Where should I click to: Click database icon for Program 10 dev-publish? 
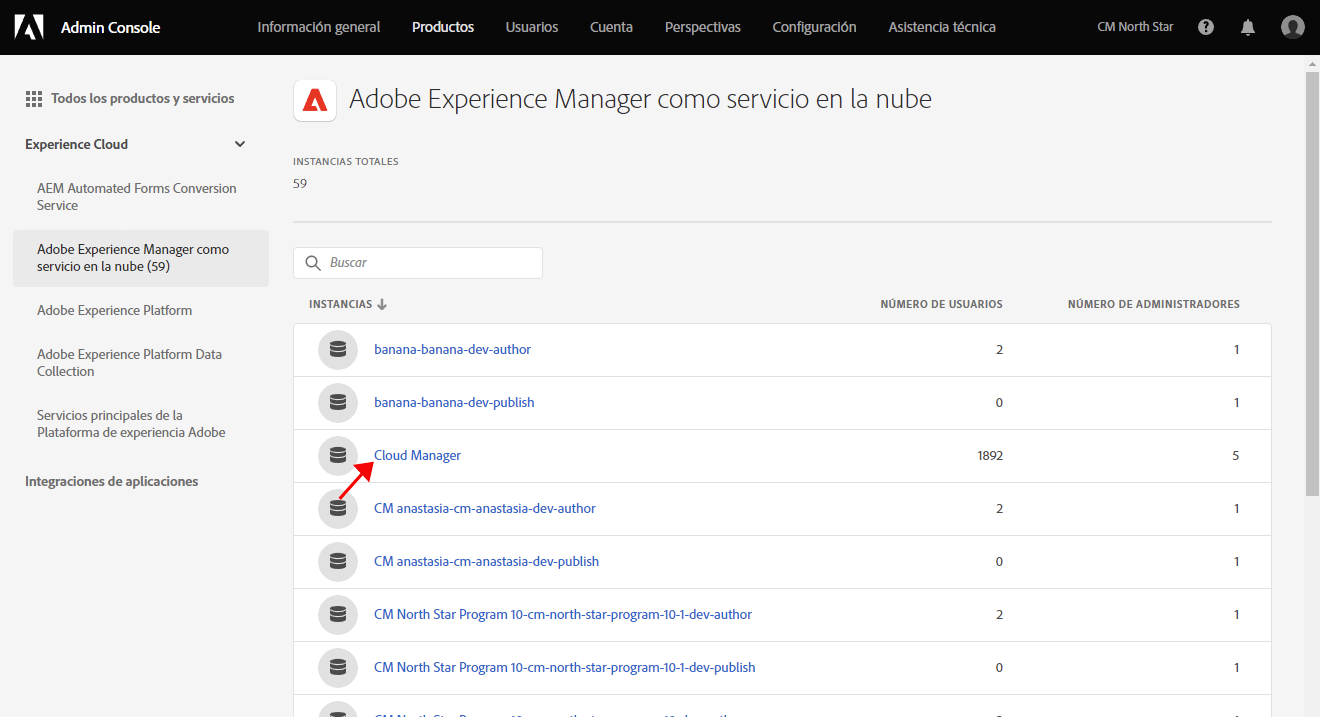(338, 668)
